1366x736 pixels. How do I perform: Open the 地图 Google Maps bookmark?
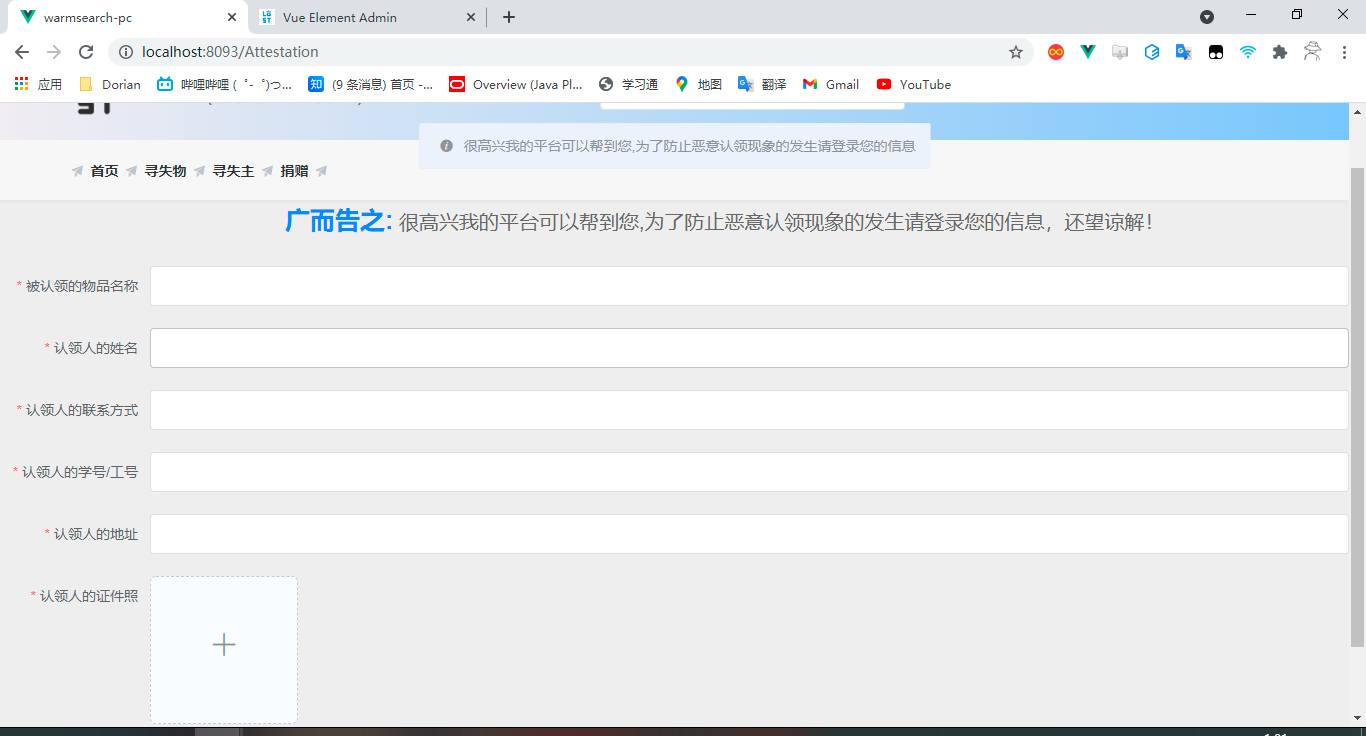pyautogui.click(x=698, y=84)
